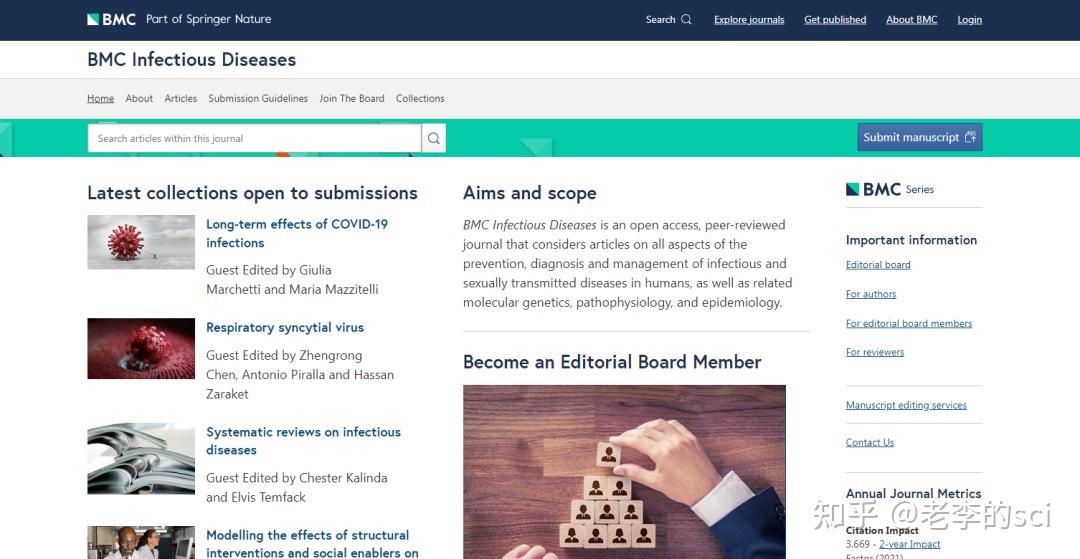1080x559 pixels.
Task: Click the Explore journals link
Action: point(749,19)
